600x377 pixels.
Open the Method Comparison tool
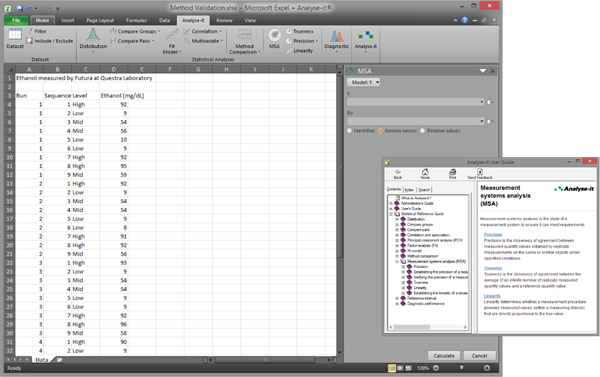click(245, 41)
